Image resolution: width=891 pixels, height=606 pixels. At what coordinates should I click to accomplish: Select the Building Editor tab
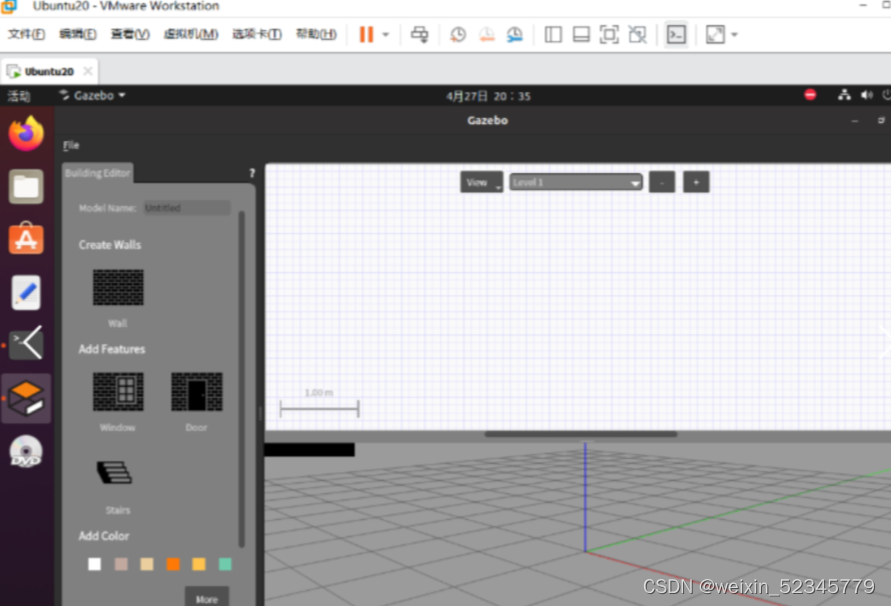98,173
